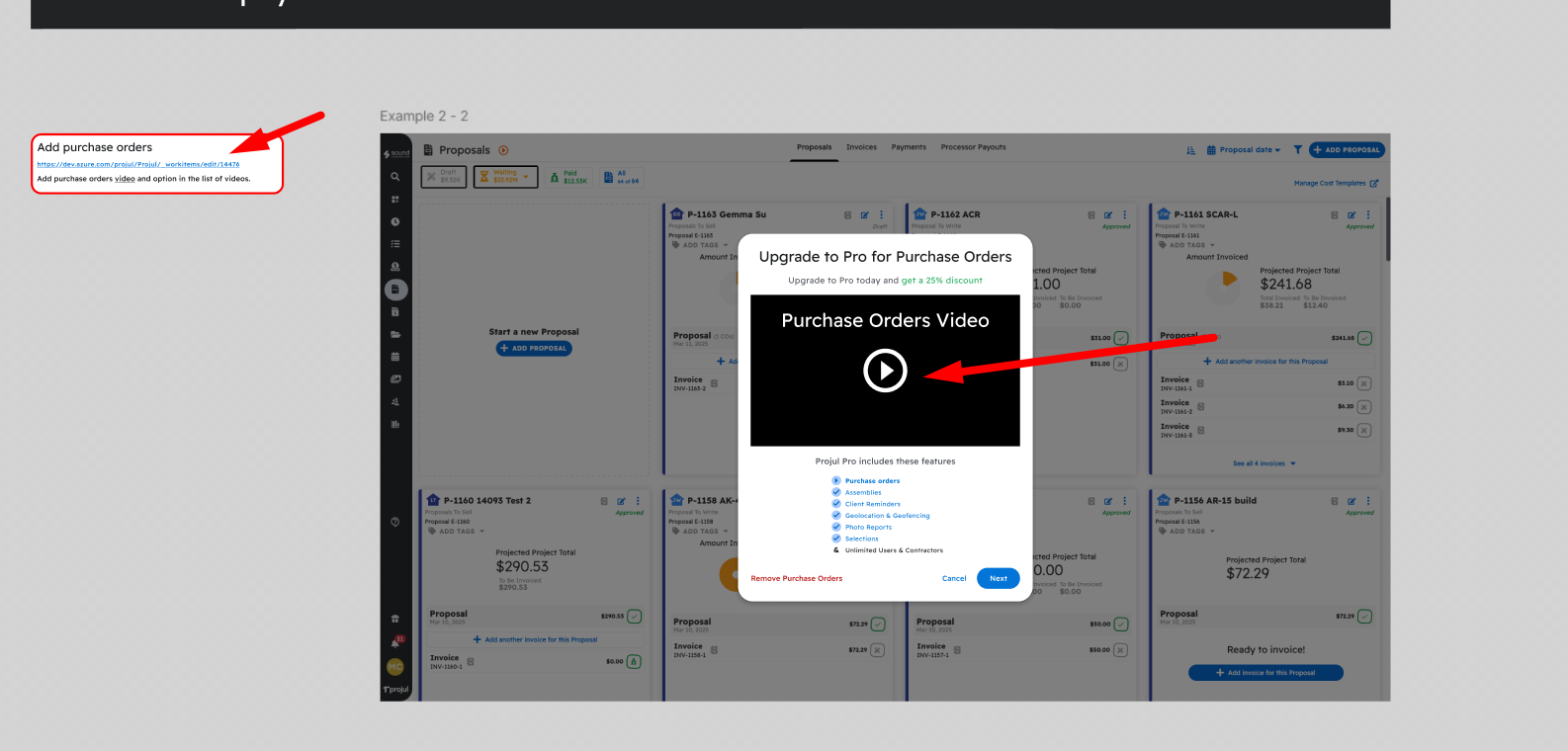This screenshot has width=1568, height=751.
Task: Edit proposal P-1161 SCAR-L pencil icon
Action: coord(1351,214)
